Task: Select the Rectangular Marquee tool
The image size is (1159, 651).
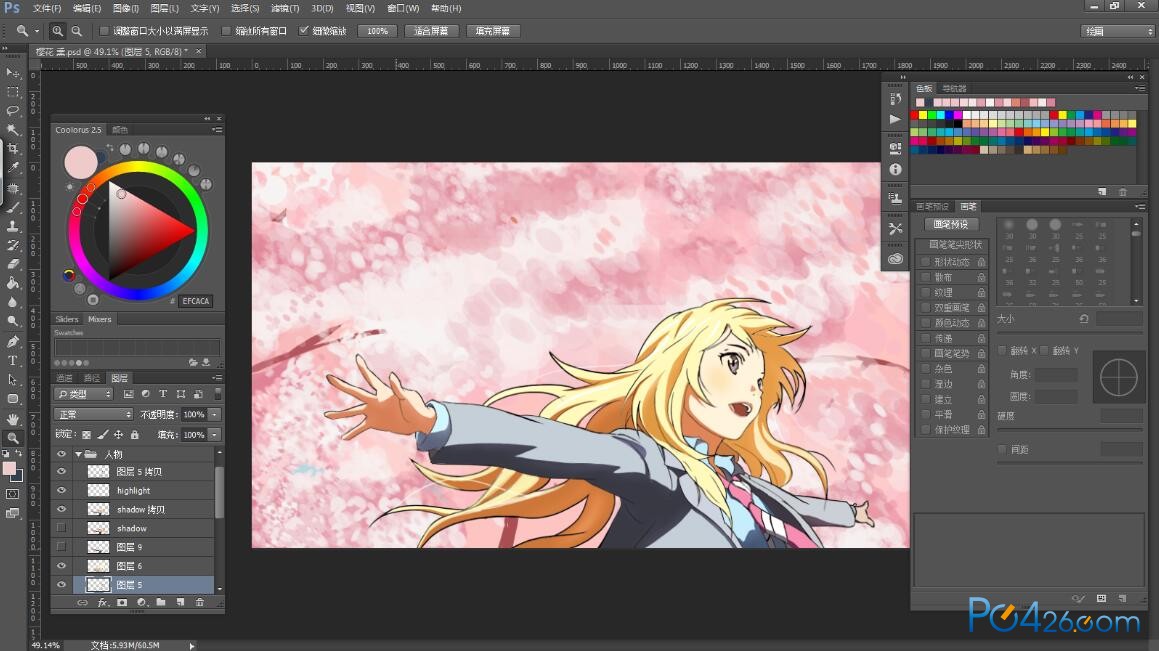Action: 13,92
